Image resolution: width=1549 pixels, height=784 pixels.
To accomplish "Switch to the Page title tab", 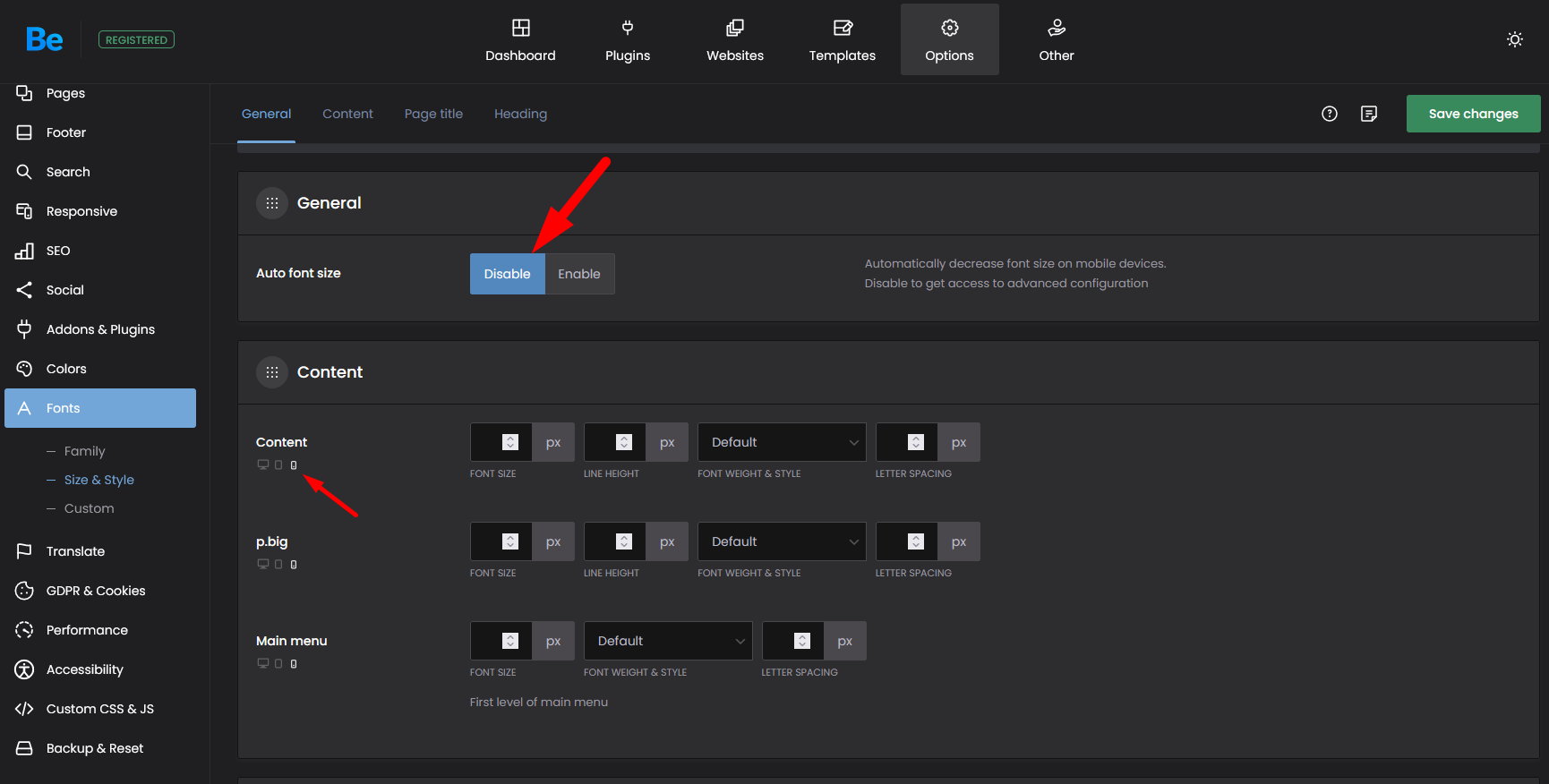I will pos(433,114).
